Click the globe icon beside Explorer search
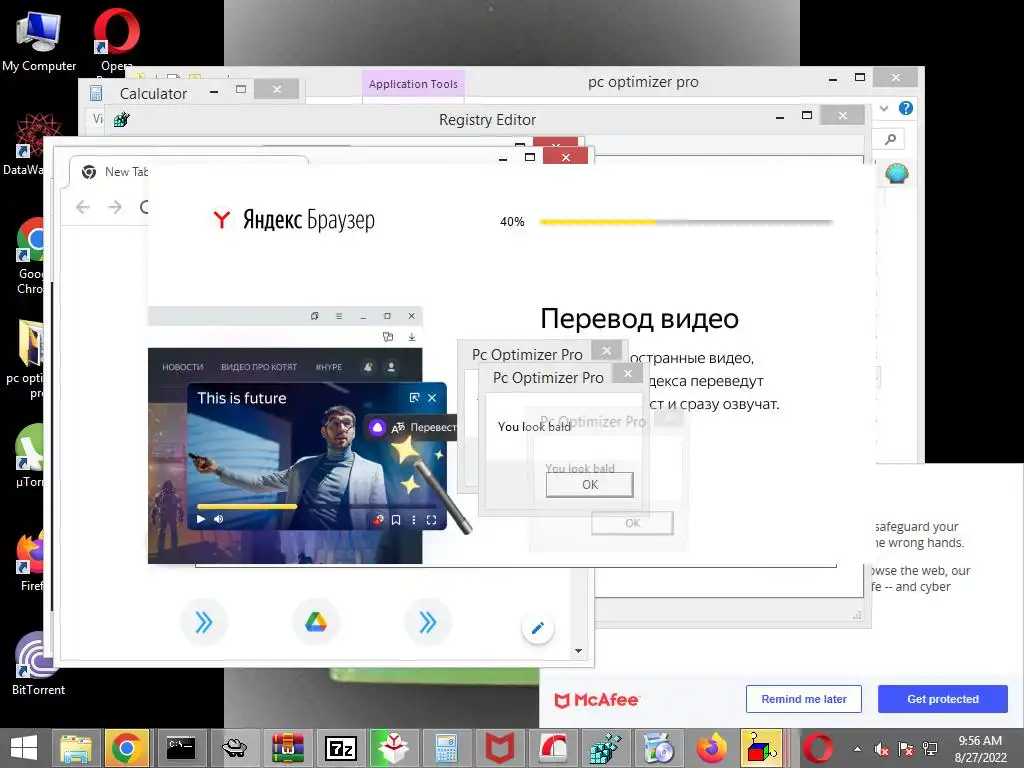The height and width of the screenshot is (768, 1024). pos(897,174)
